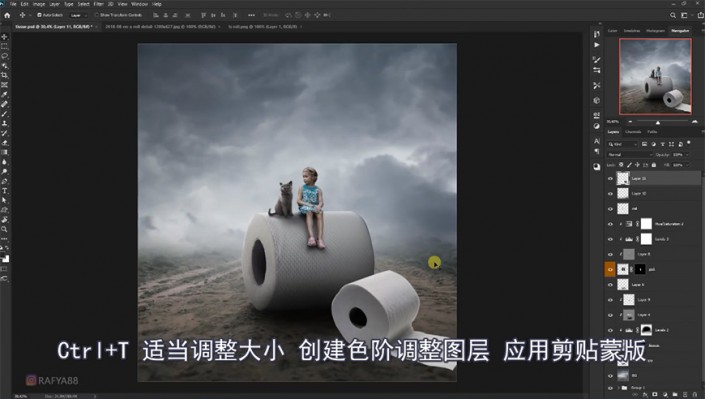
Task: Switch to the Histogram tab
Action: coord(655,31)
